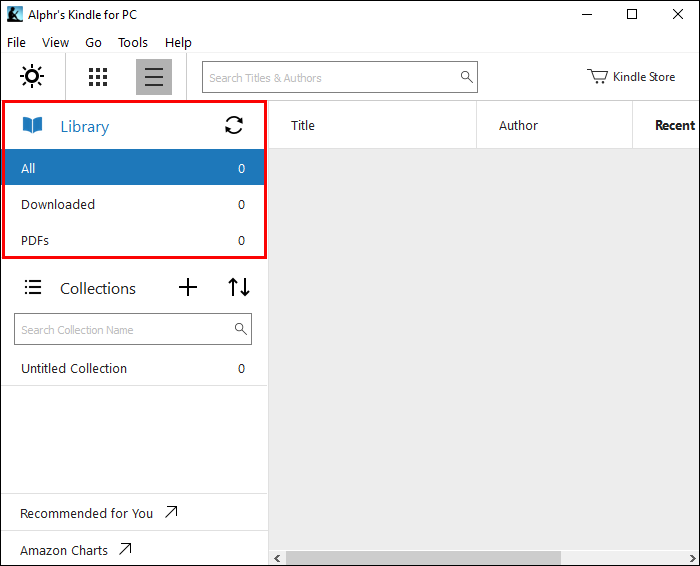Click the Library book icon
Viewport: 700px width, 566px height.
coord(33,126)
